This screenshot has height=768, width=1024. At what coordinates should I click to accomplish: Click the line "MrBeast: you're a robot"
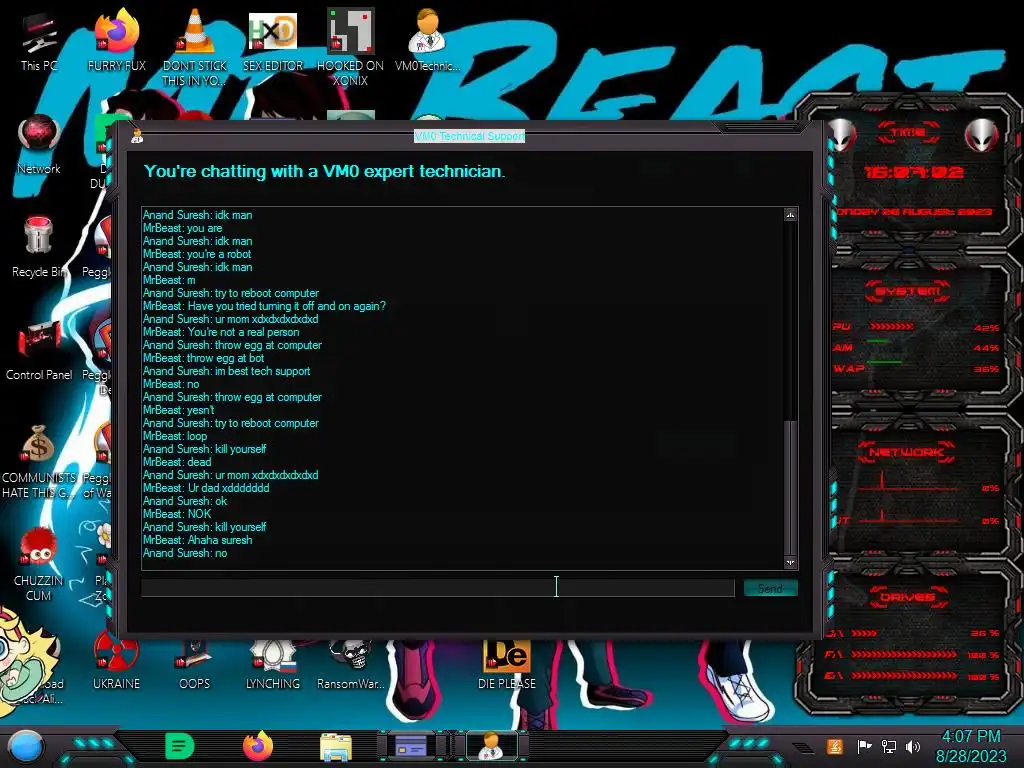pos(197,254)
